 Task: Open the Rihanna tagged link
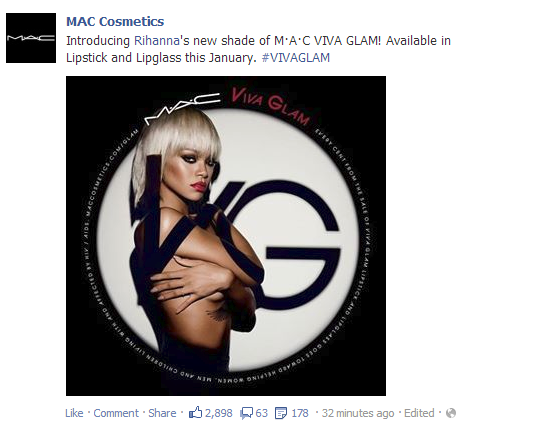click(157, 41)
